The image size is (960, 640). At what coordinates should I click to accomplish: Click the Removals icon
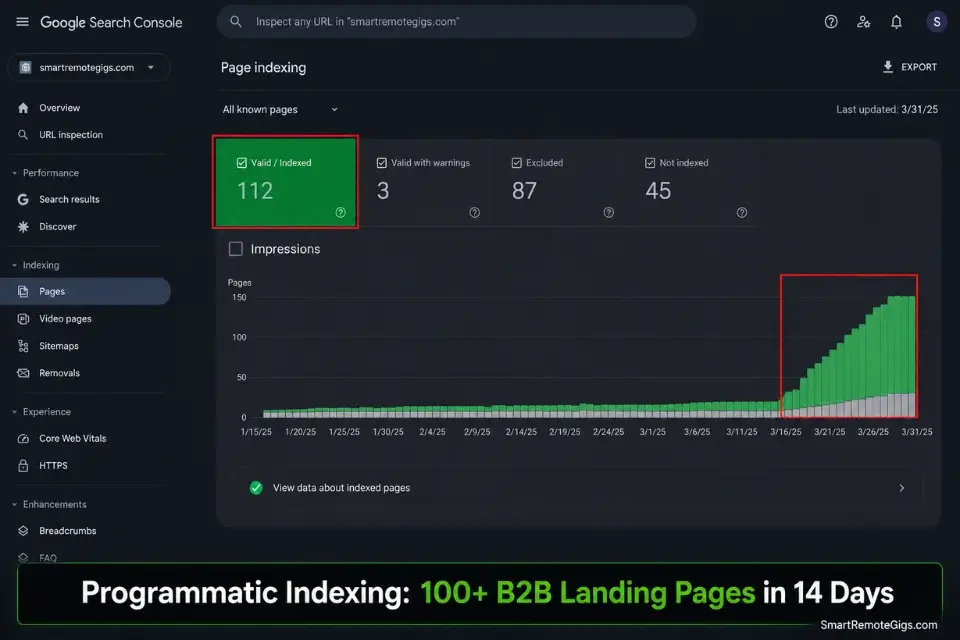click(23, 373)
